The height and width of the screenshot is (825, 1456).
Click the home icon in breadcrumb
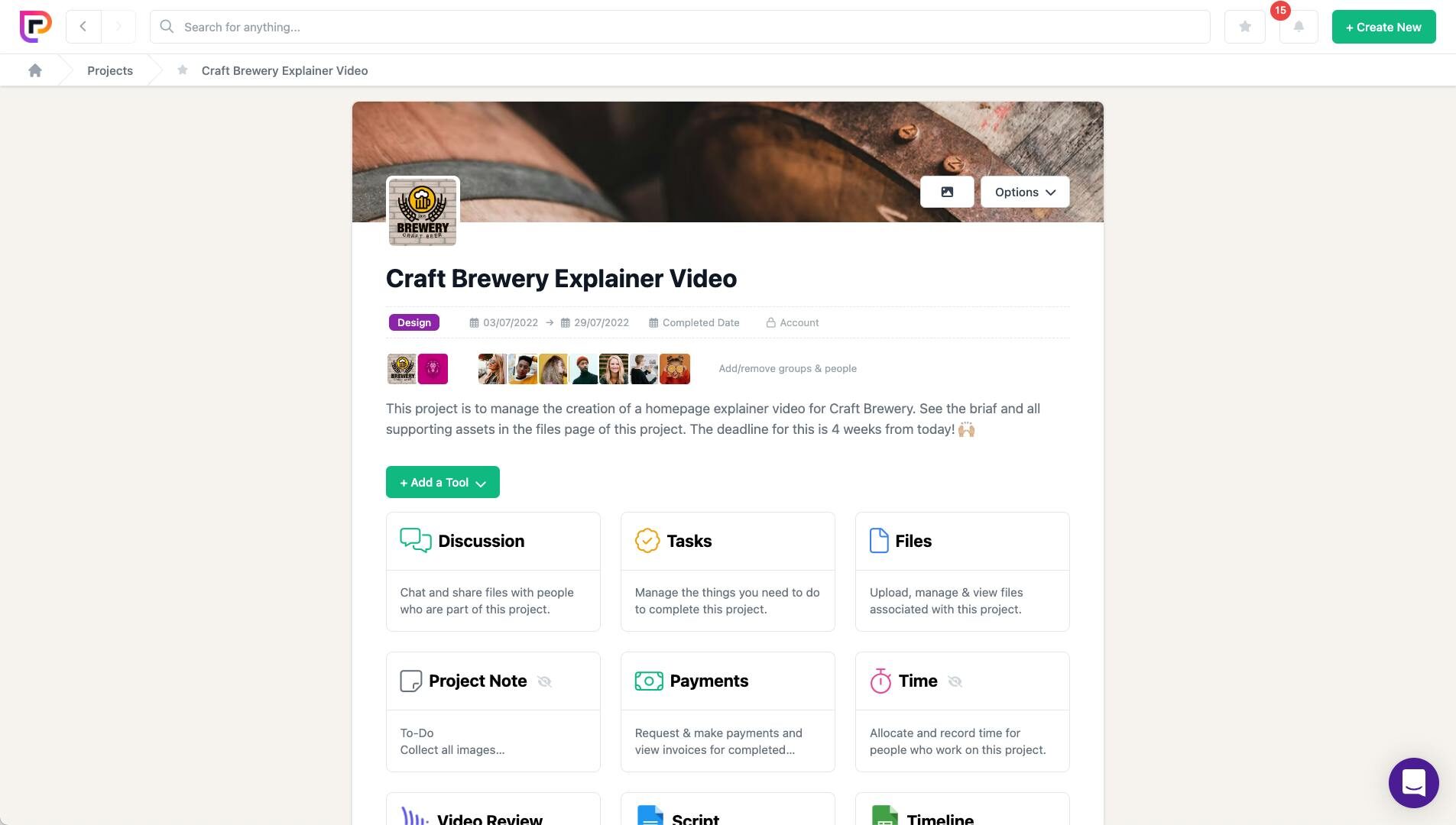point(35,70)
